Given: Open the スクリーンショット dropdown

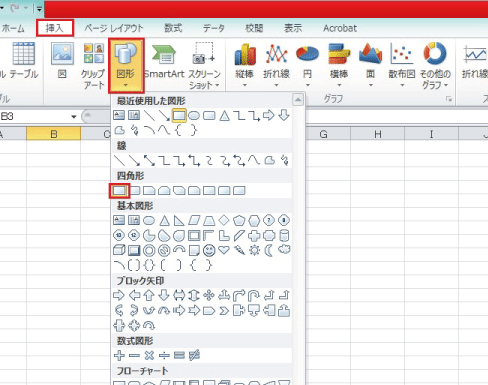Looking at the screenshot, I should pyautogui.click(x=204, y=66).
